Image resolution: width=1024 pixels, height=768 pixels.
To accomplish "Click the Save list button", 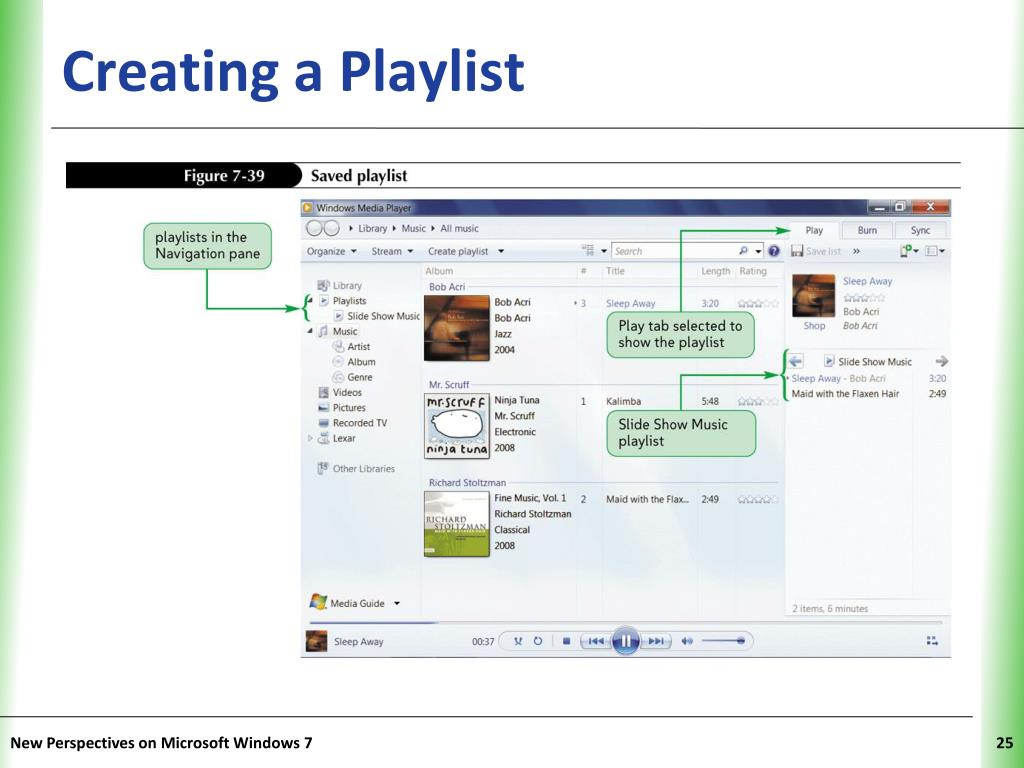I will (x=816, y=251).
